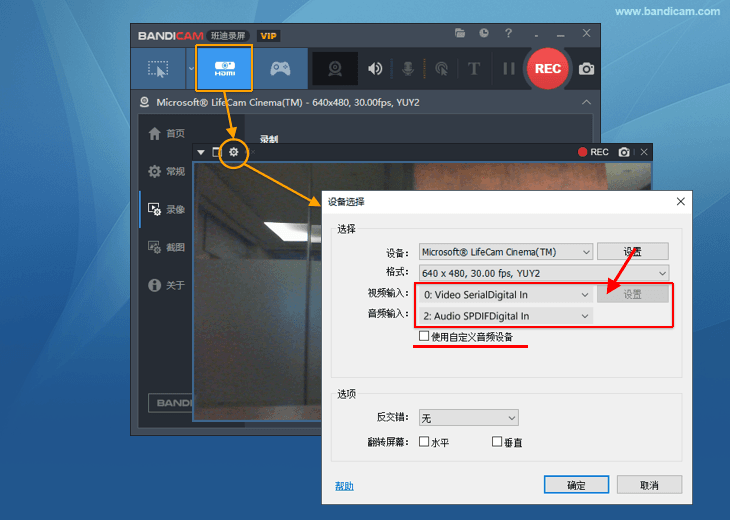Enable the 使用自定义音频设备 checkbox
Viewport: 730px width, 520px height.
(x=424, y=337)
